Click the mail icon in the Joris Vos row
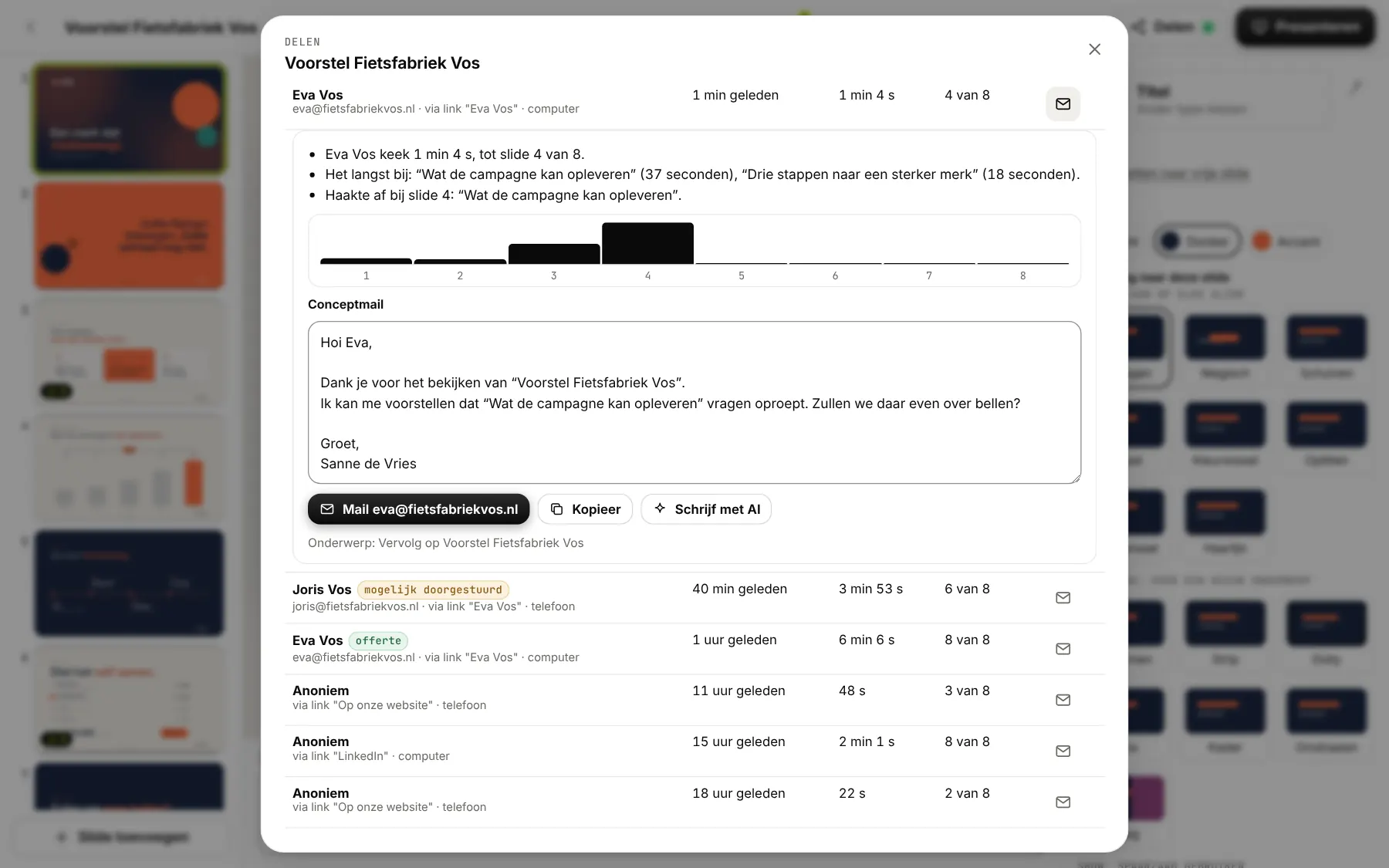The width and height of the screenshot is (1389, 868). pos(1063,598)
